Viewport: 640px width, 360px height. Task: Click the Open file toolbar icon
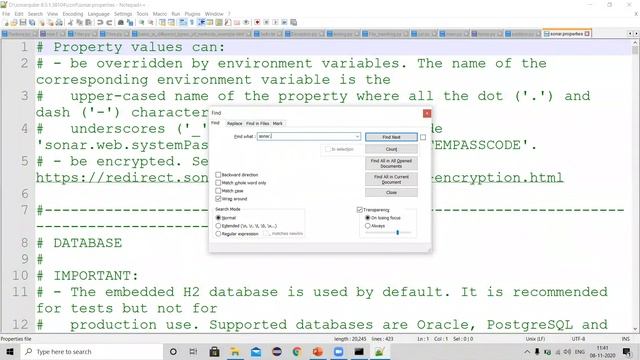14,22
